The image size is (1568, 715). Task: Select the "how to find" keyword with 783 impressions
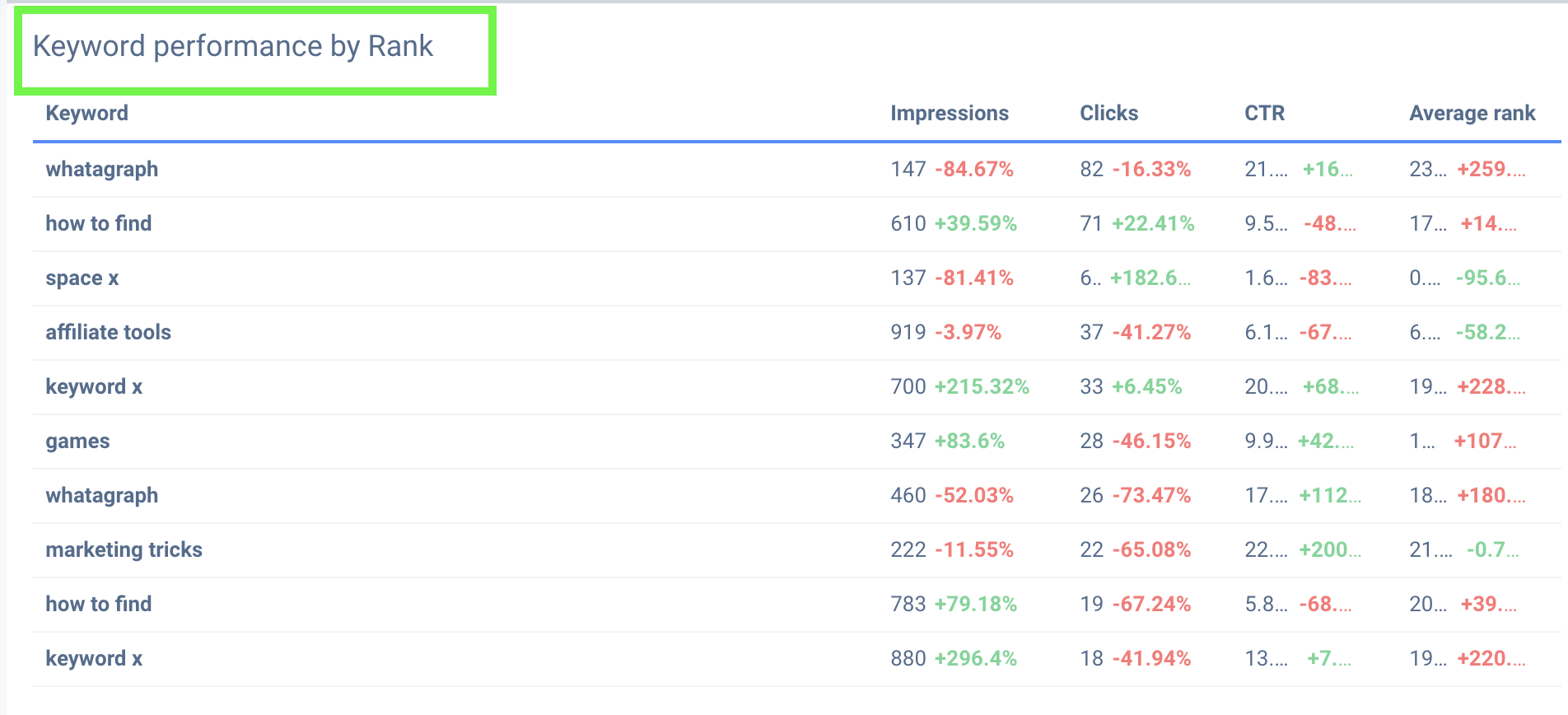[x=99, y=604]
